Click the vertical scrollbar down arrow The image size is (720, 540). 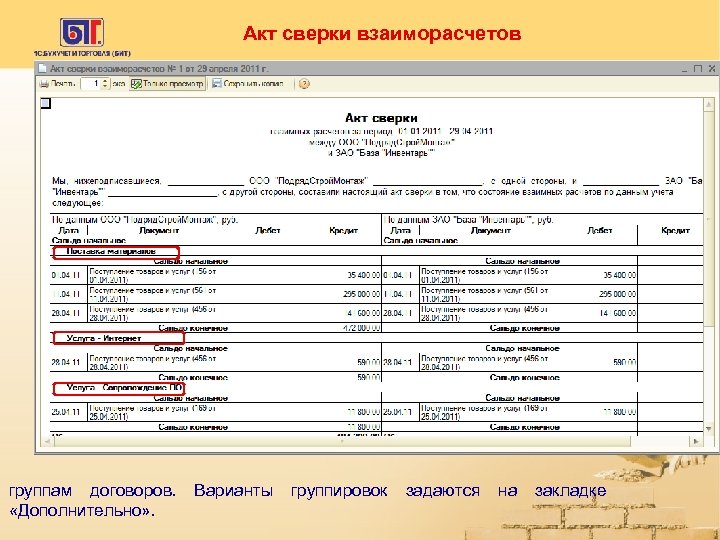point(709,428)
